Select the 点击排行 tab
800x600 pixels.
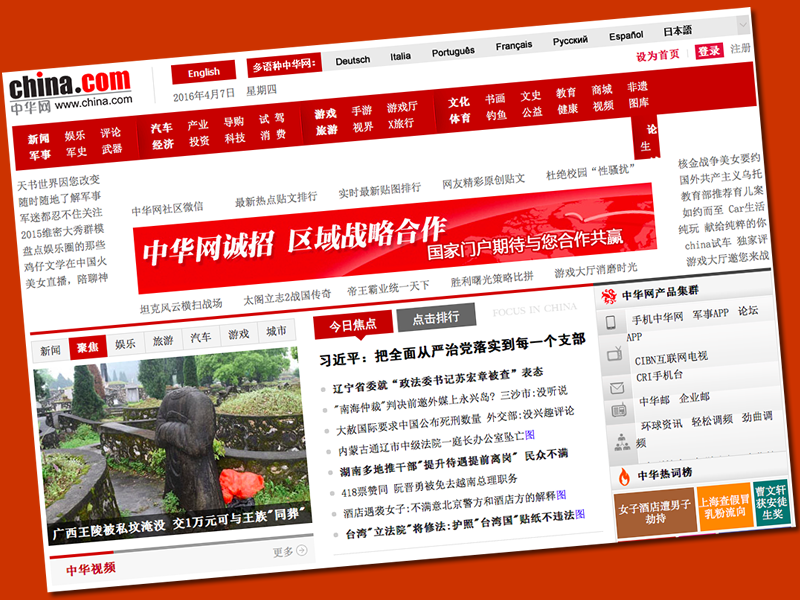[436, 317]
